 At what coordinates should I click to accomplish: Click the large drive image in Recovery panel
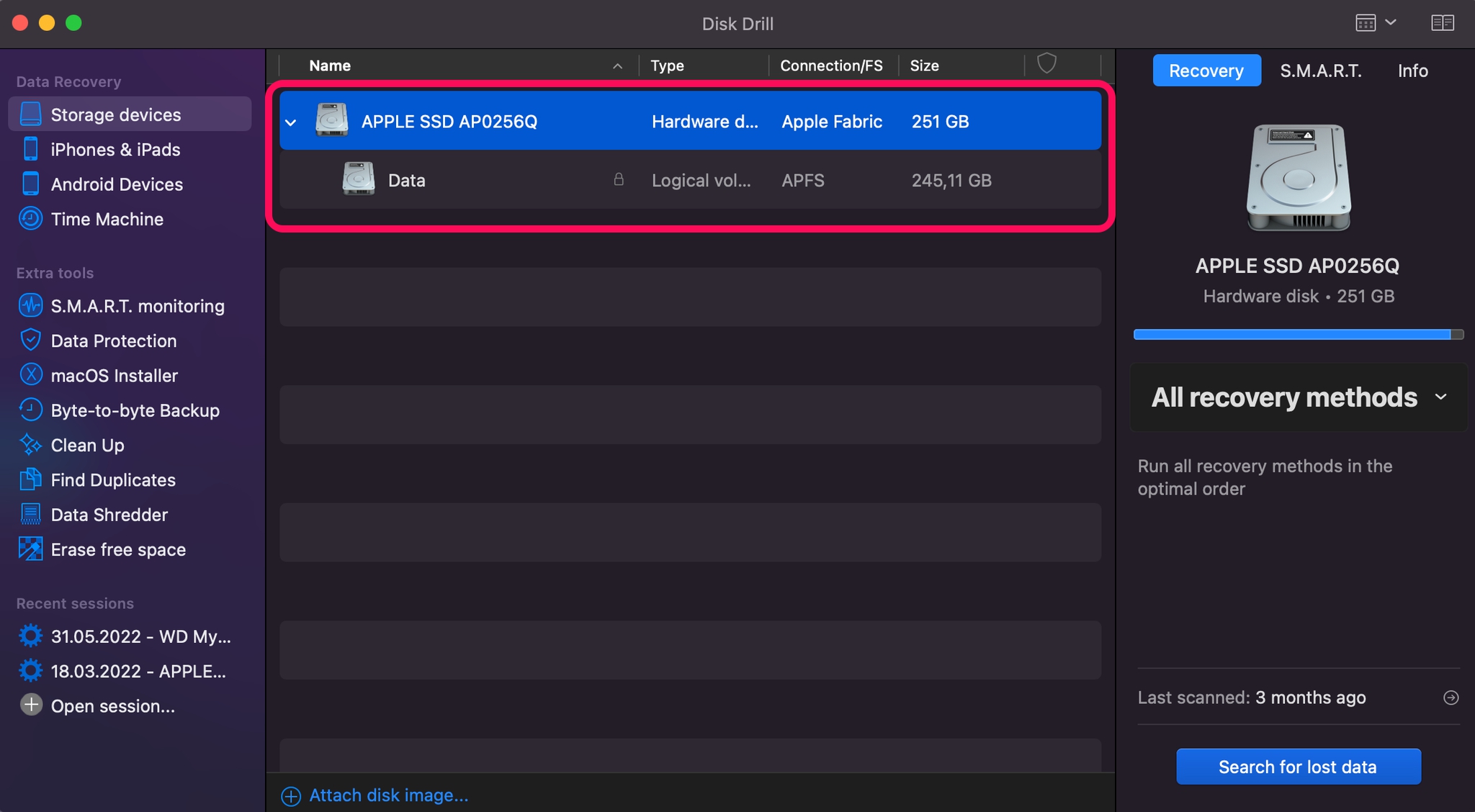(x=1299, y=178)
